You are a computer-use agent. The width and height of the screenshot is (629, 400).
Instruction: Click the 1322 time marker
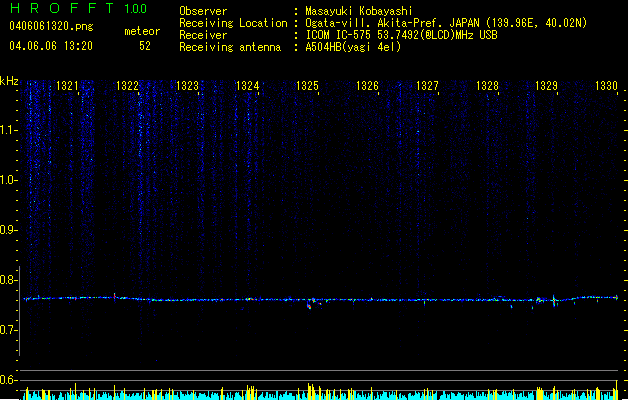pyautogui.click(x=127, y=86)
